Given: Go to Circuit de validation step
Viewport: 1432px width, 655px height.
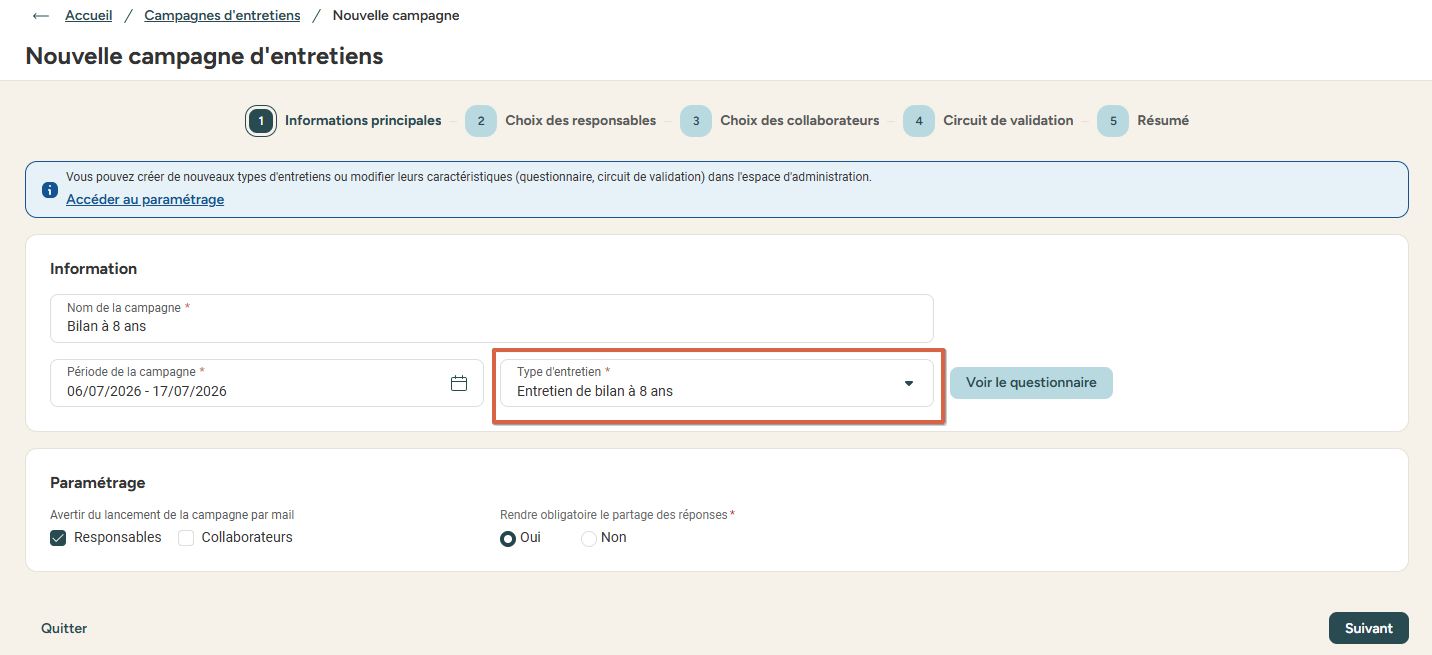Looking at the screenshot, I should coord(1008,121).
